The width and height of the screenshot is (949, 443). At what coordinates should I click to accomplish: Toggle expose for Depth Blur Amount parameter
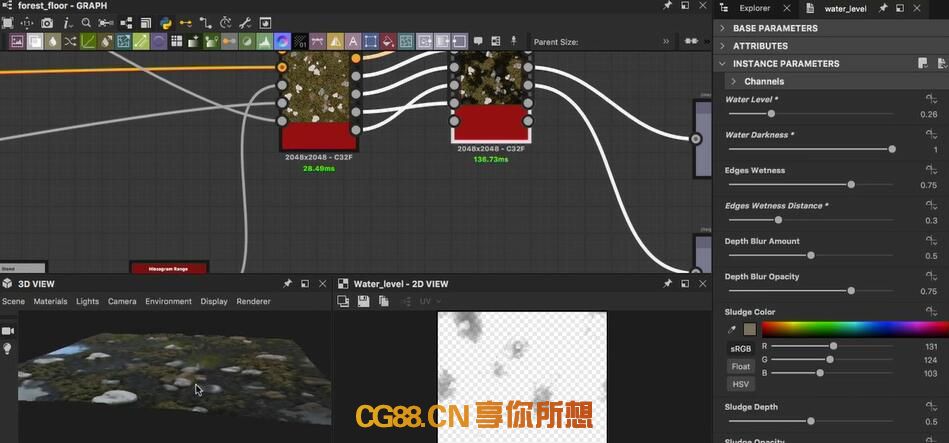point(931,241)
